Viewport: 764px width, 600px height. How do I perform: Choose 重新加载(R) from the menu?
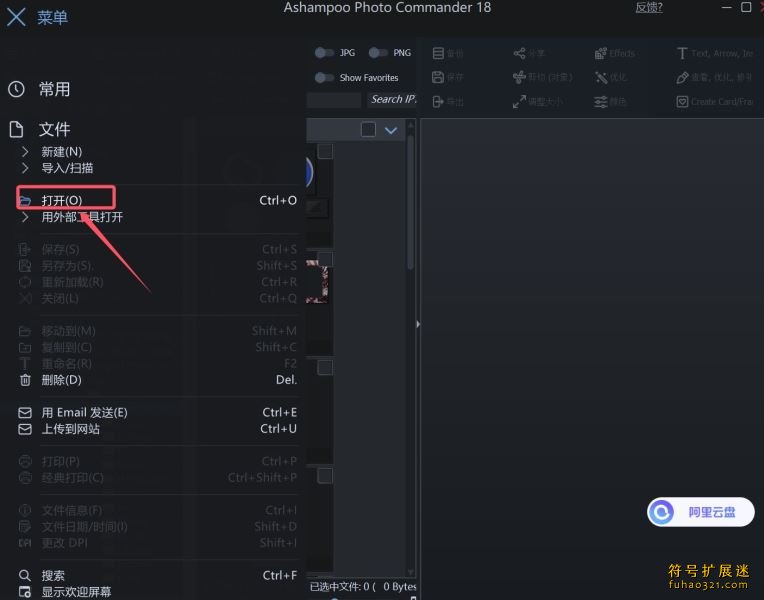[x=157, y=282]
